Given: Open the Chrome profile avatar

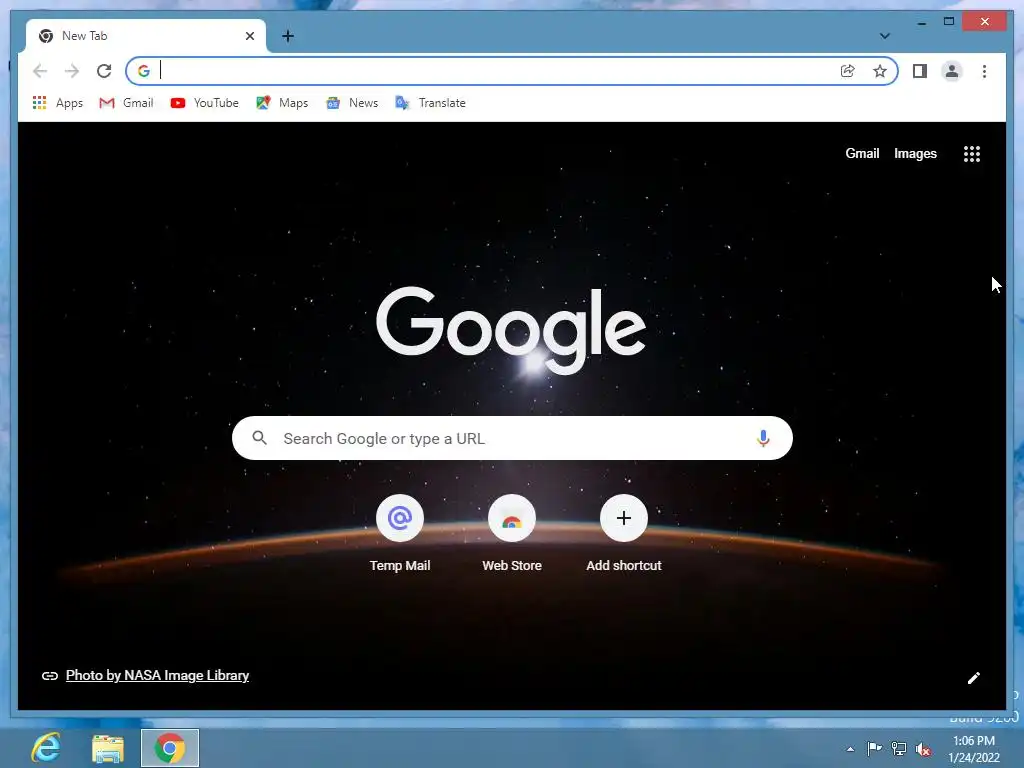Looking at the screenshot, I should click(x=952, y=71).
